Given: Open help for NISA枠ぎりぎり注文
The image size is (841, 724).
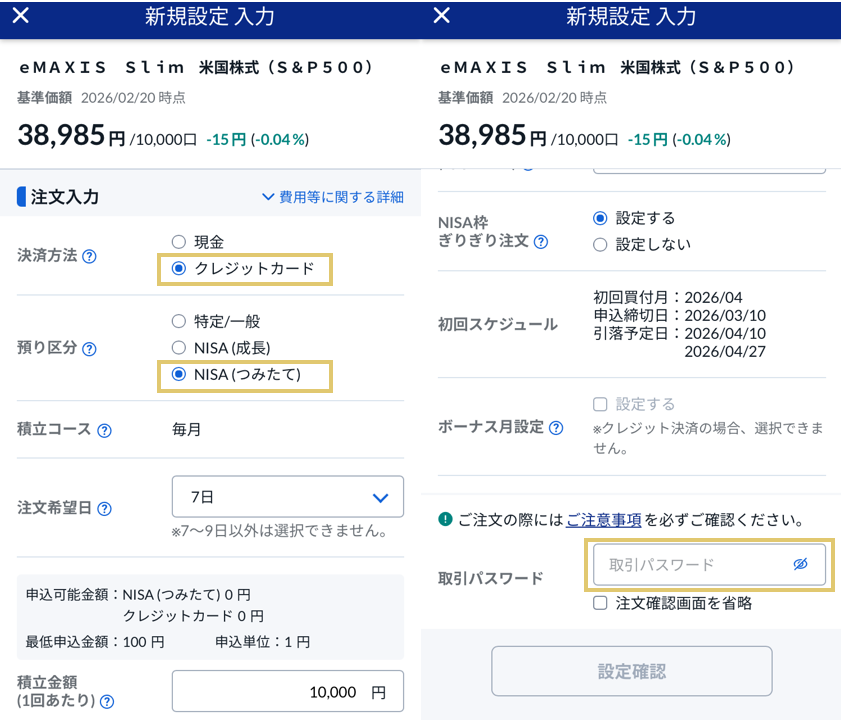Looking at the screenshot, I should click(541, 242).
